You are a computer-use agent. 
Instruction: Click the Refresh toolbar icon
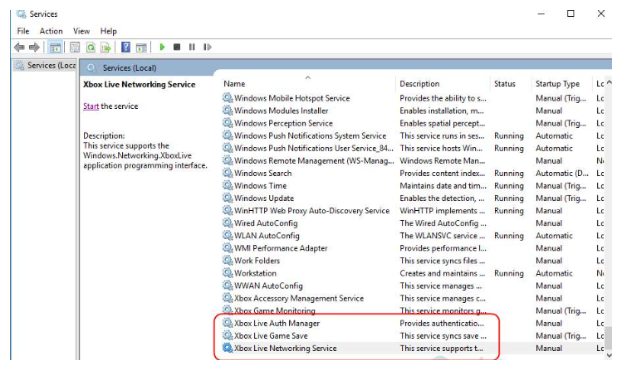coord(91,48)
